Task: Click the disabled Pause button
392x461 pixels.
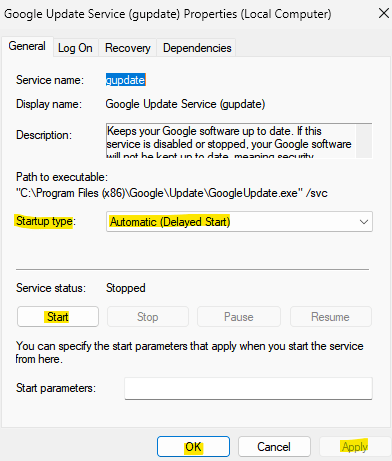Action: coord(239,317)
